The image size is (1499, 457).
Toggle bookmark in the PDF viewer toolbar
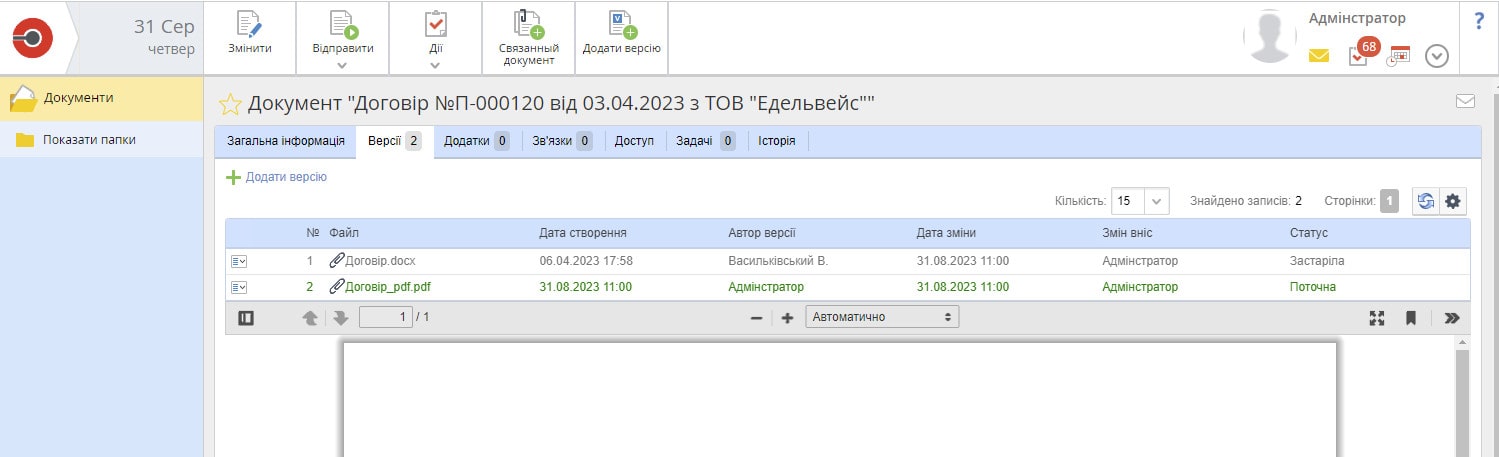coord(1411,318)
